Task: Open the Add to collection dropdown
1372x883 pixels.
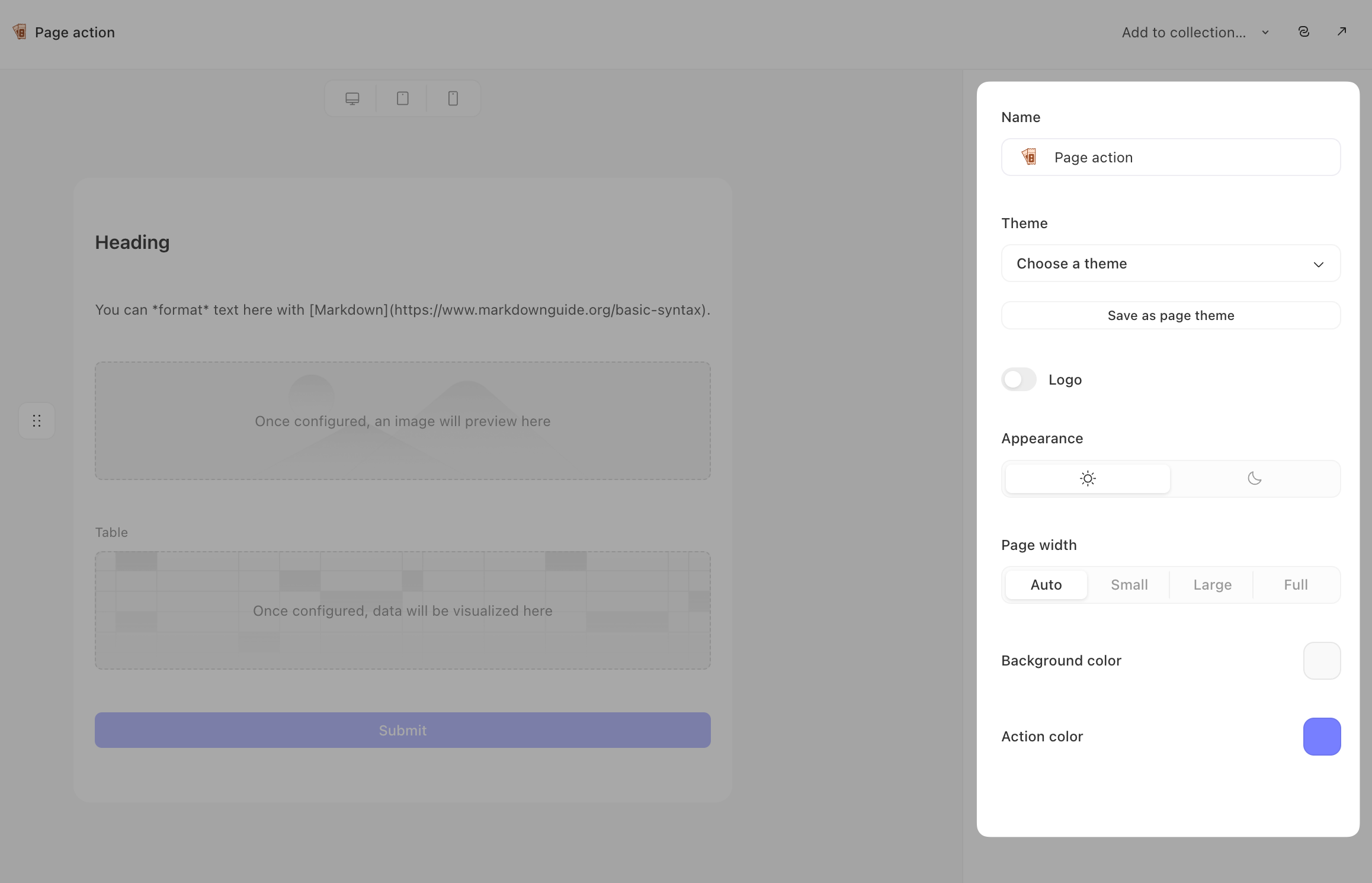Action: coord(1195,33)
